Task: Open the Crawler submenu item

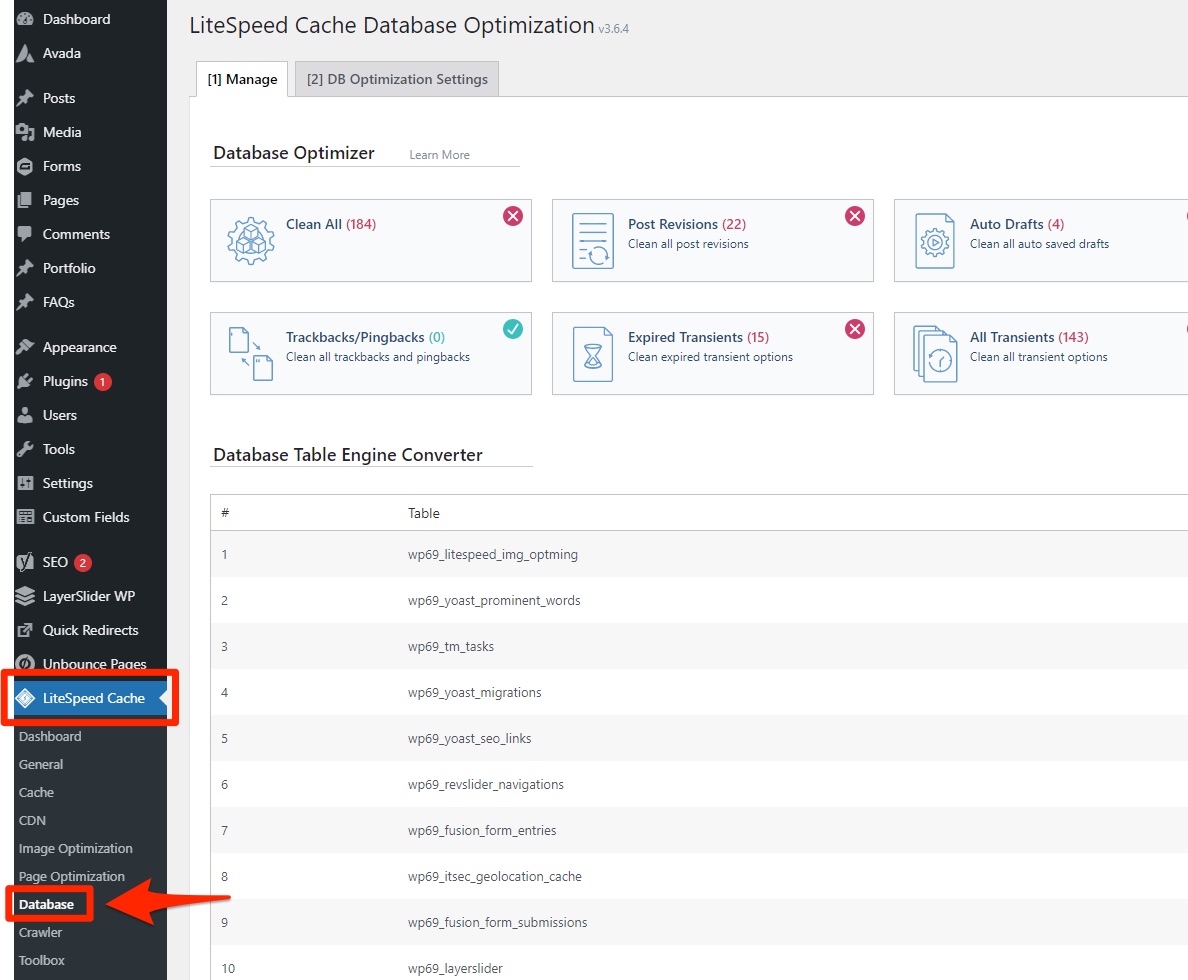Action: [40, 932]
